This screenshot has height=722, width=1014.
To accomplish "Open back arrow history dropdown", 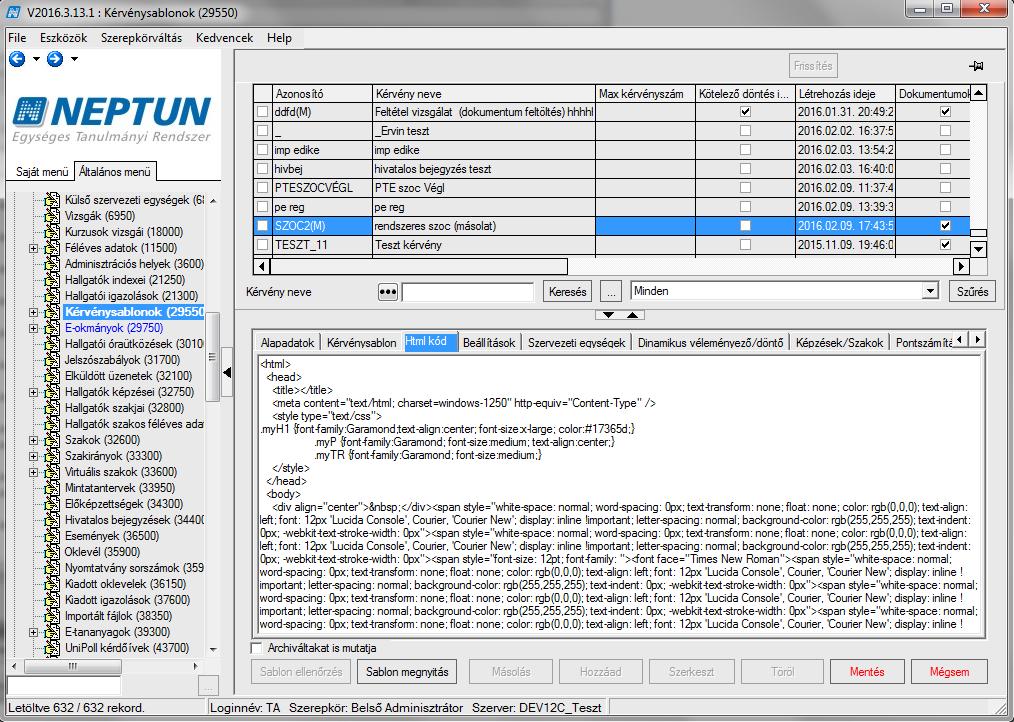I will click(x=36, y=59).
